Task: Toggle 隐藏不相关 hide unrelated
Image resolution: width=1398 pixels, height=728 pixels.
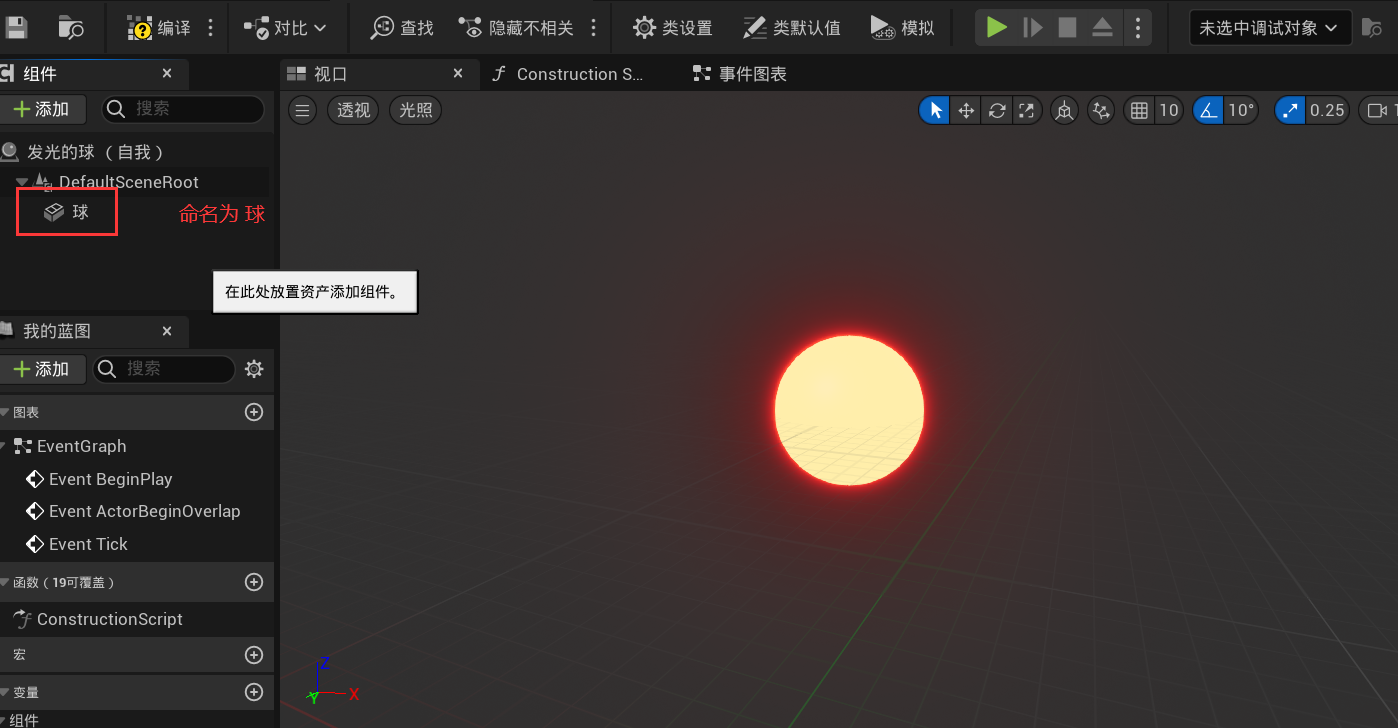Action: click(517, 28)
